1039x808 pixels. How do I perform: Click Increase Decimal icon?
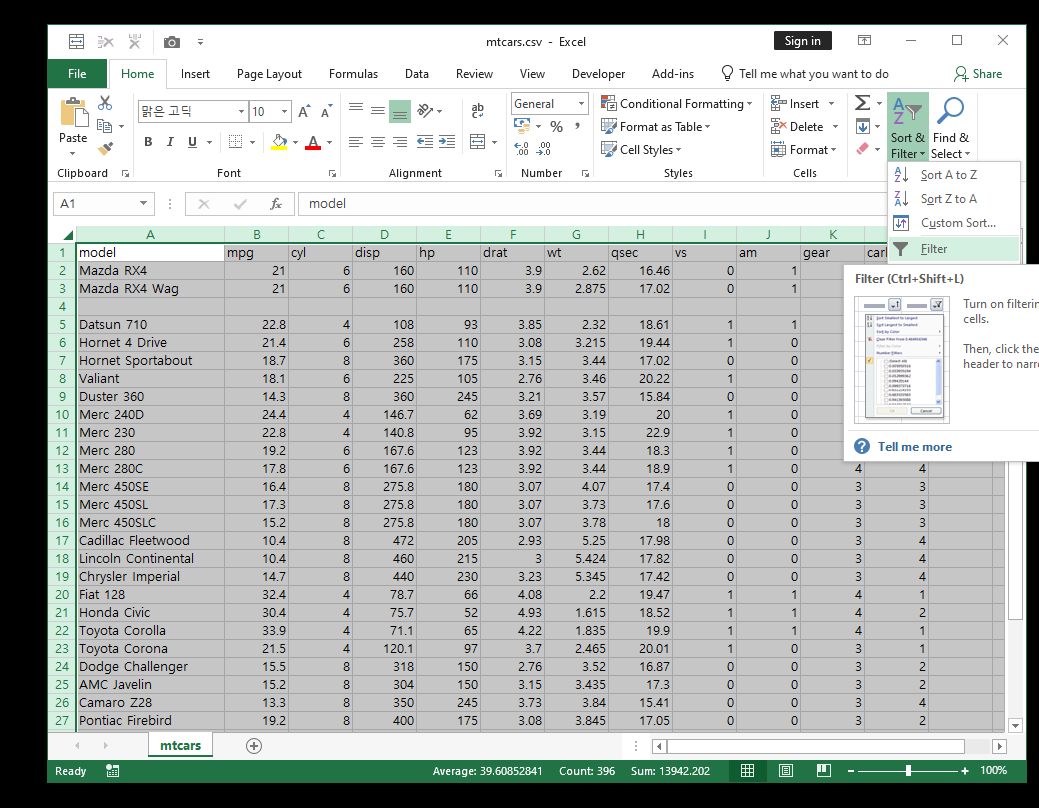coord(521,149)
